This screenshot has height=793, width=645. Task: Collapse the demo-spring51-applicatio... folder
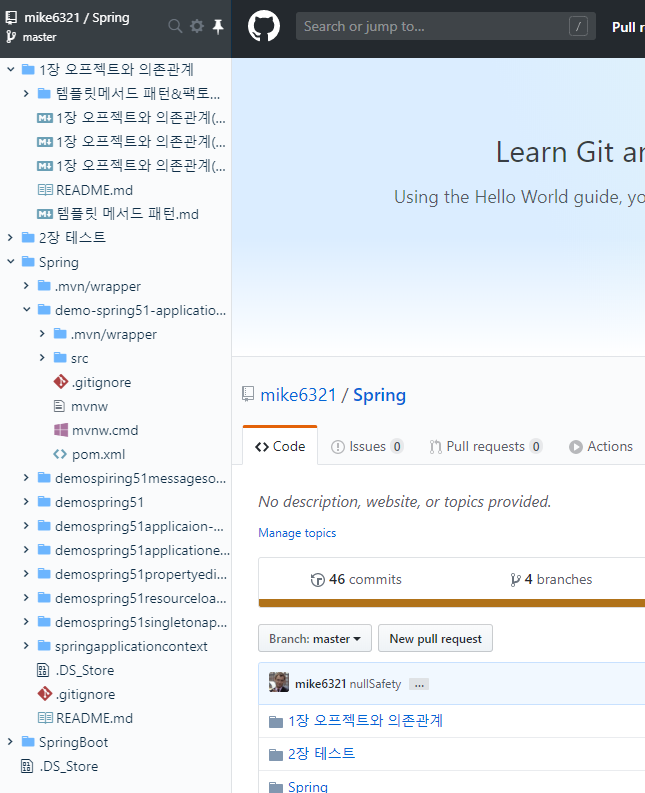pyautogui.click(x=26, y=310)
